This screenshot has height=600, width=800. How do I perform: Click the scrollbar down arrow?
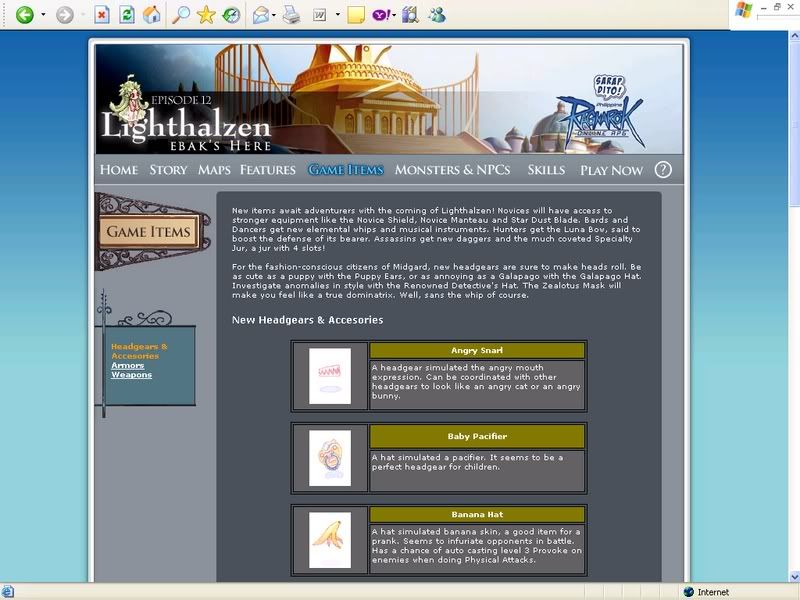pos(794,577)
